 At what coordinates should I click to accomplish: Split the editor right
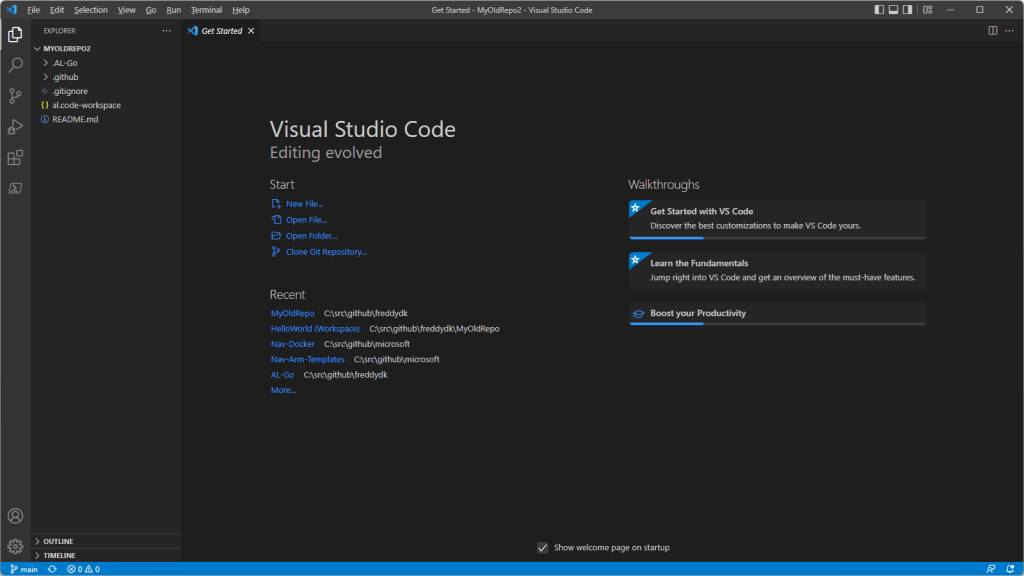pyautogui.click(x=993, y=31)
